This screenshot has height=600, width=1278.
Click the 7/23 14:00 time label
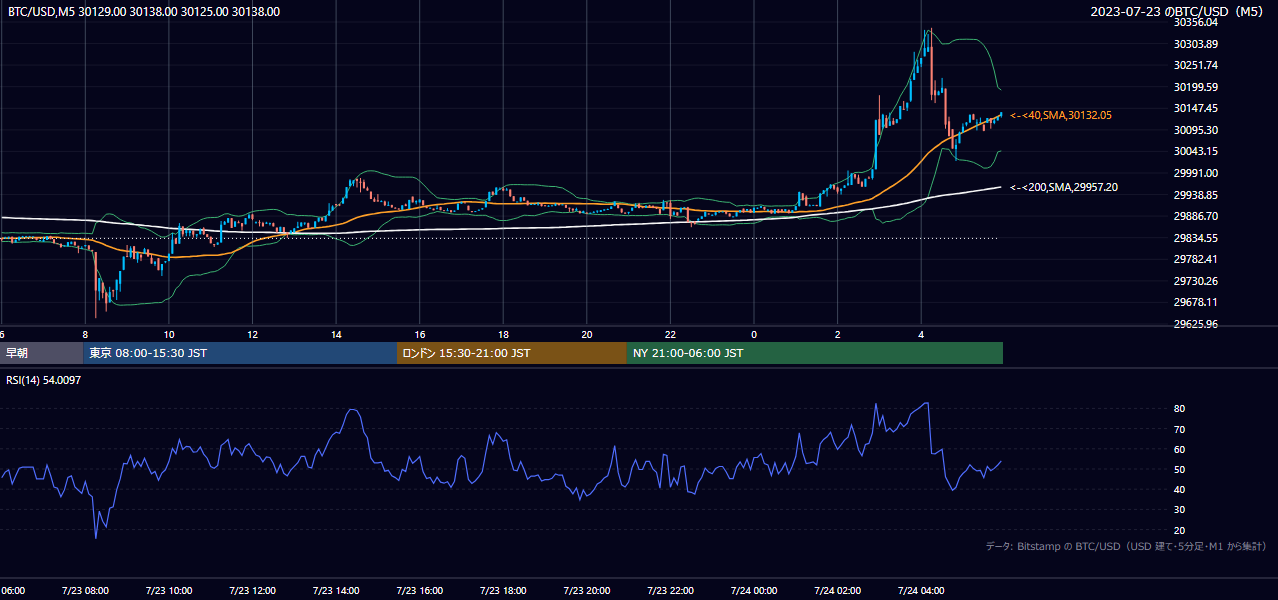[x=335, y=591]
